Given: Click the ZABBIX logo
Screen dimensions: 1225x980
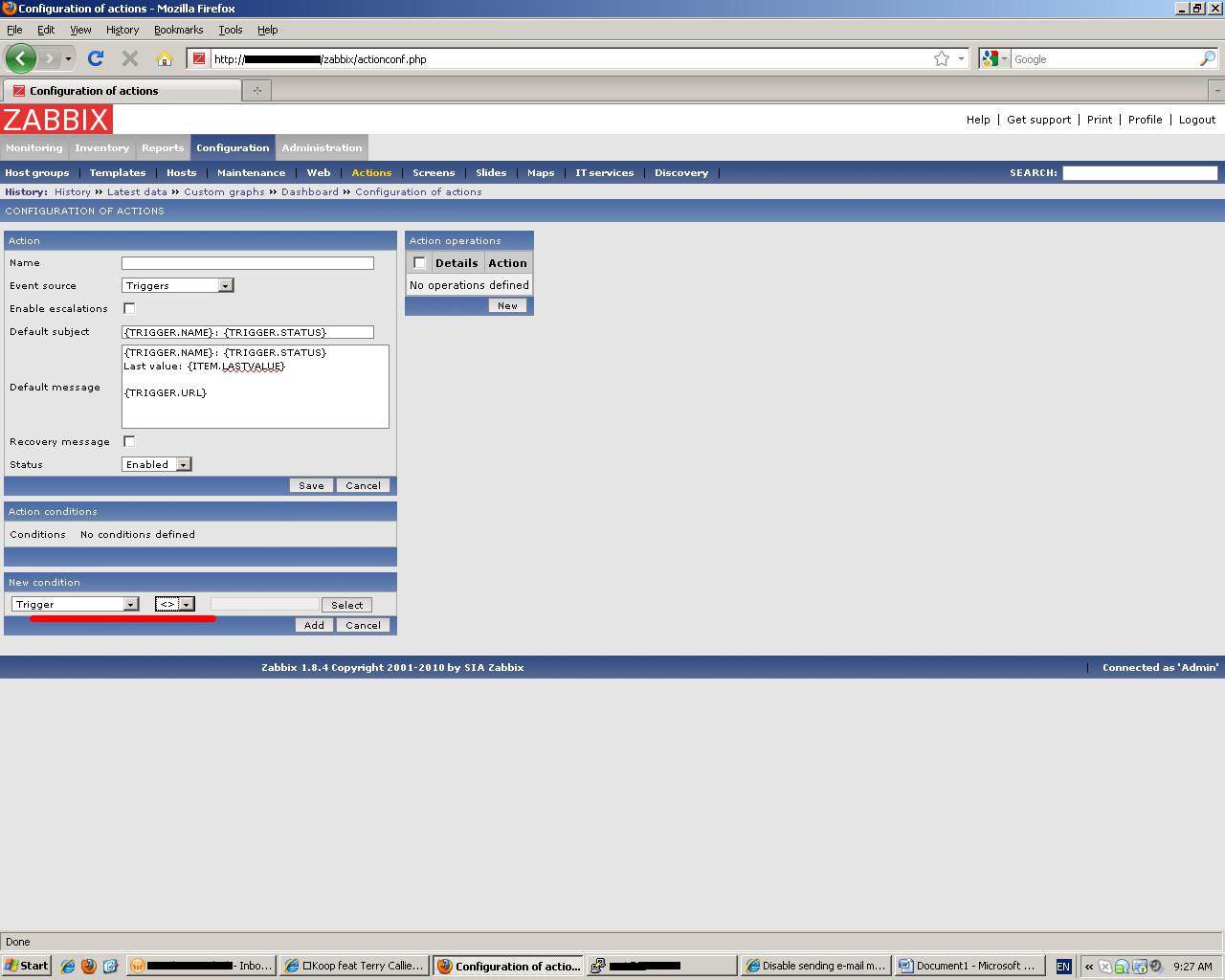Looking at the screenshot, I should coord(56,120).
